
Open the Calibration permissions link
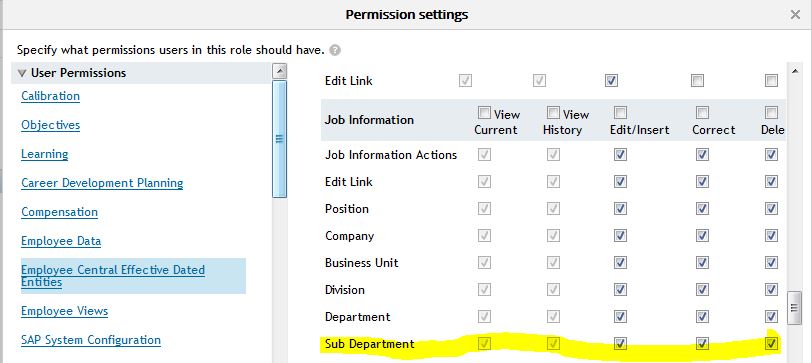coord(50,96)
